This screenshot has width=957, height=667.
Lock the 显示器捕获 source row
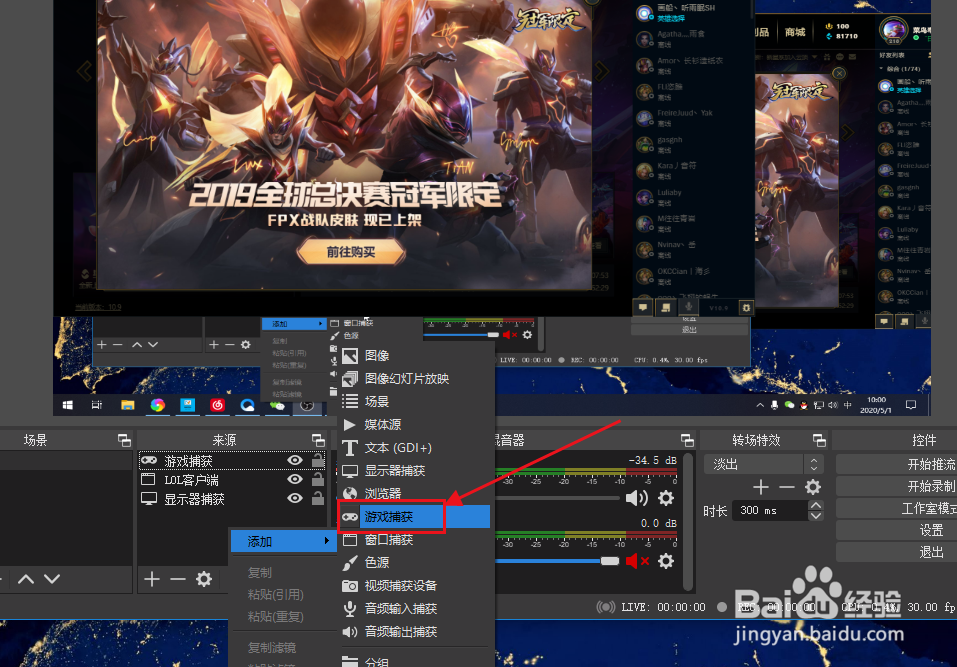point(318,498)
